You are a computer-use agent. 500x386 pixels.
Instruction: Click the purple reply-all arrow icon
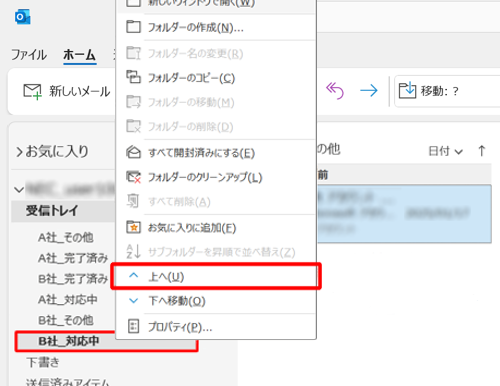[335, 91]
